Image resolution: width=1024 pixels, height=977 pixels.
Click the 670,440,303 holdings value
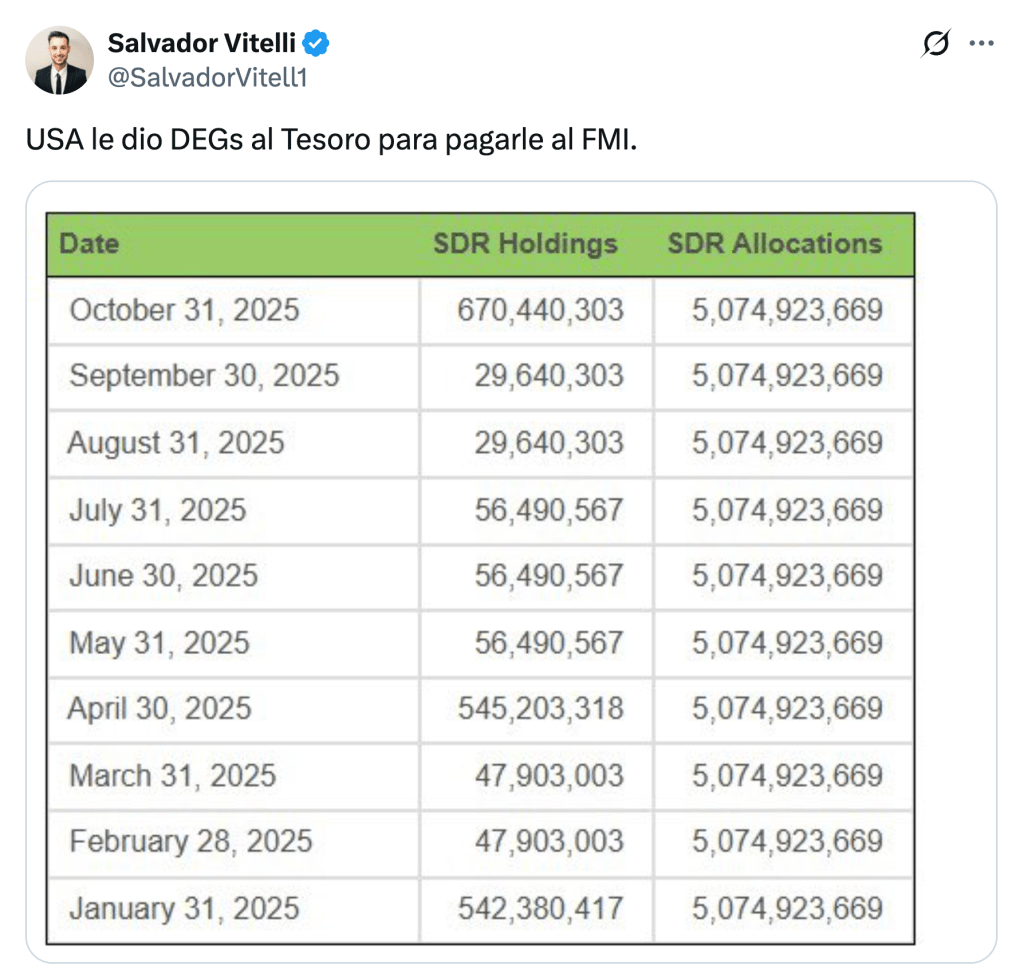pyautogui.click(x=540, y=310)
